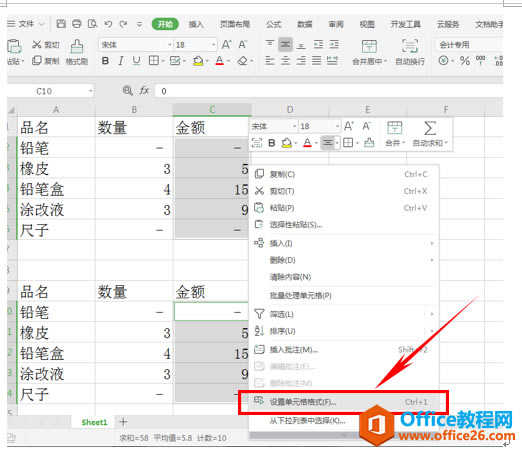522x453 pixels.
Task: Expand 删除(D) submenu in context menu
Action: coord(344,260)
